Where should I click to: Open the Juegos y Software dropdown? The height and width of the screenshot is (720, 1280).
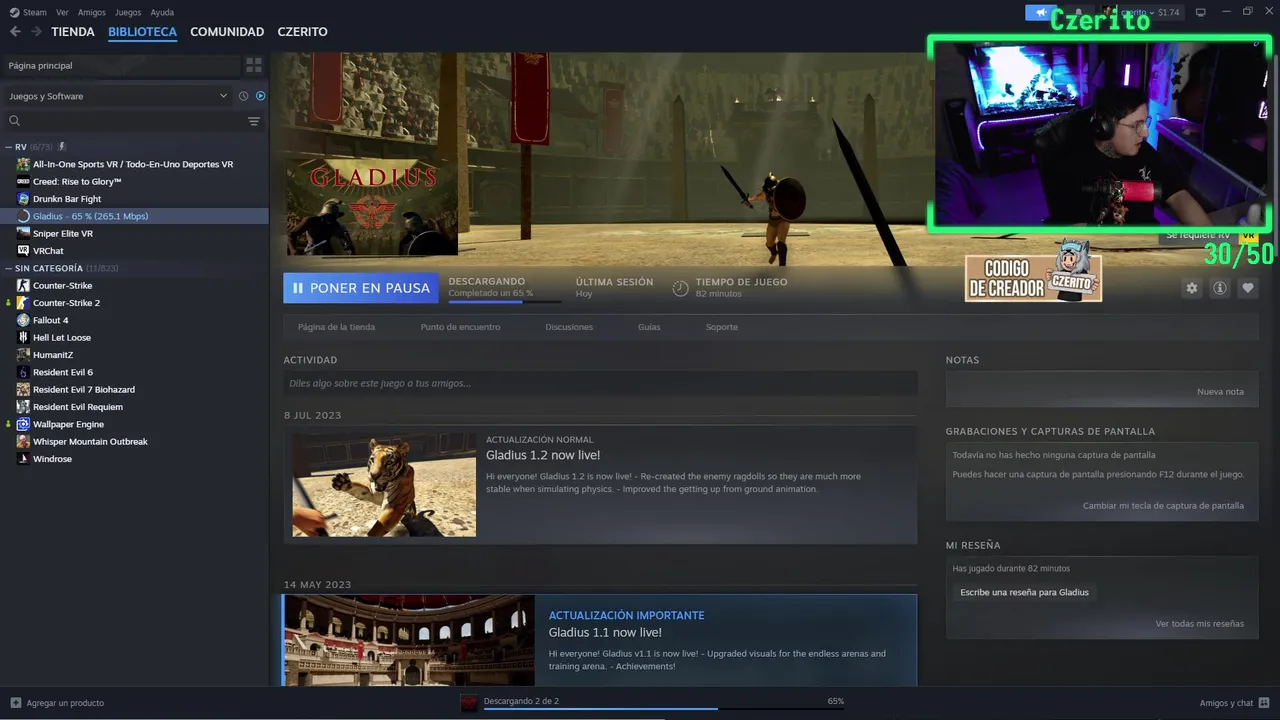coord(118,96)
